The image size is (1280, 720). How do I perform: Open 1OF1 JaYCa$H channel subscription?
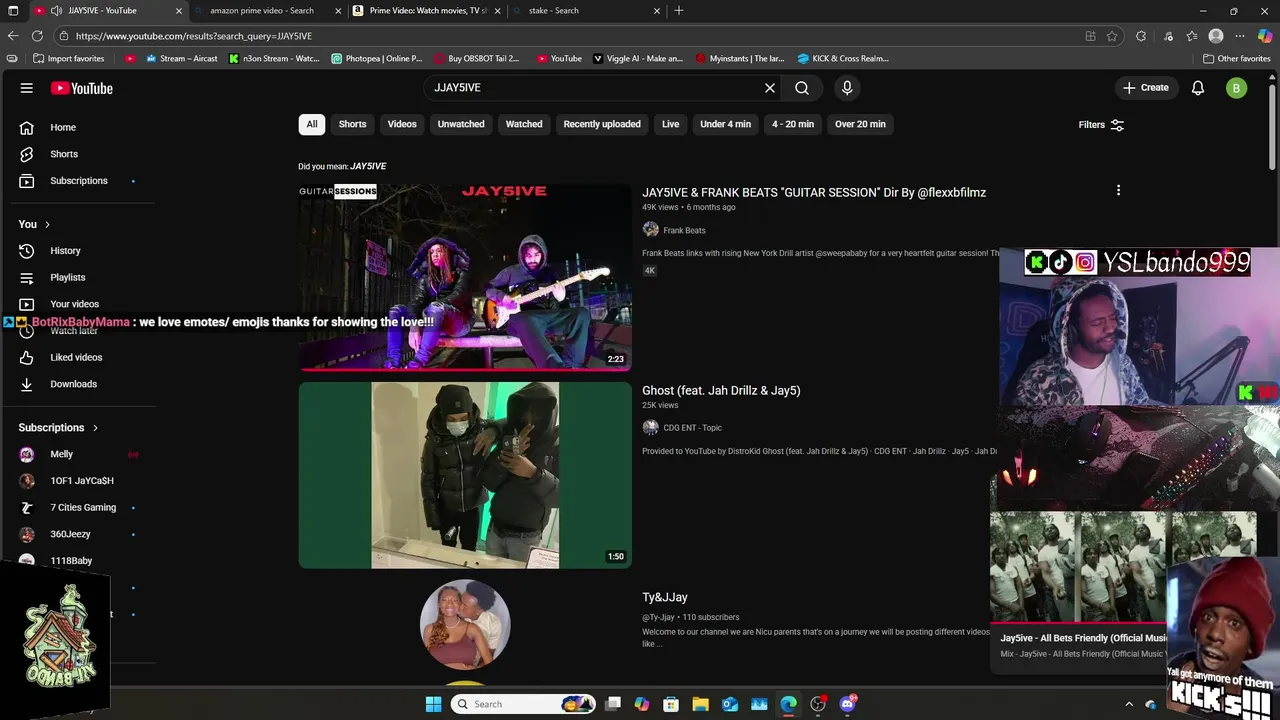80,481
